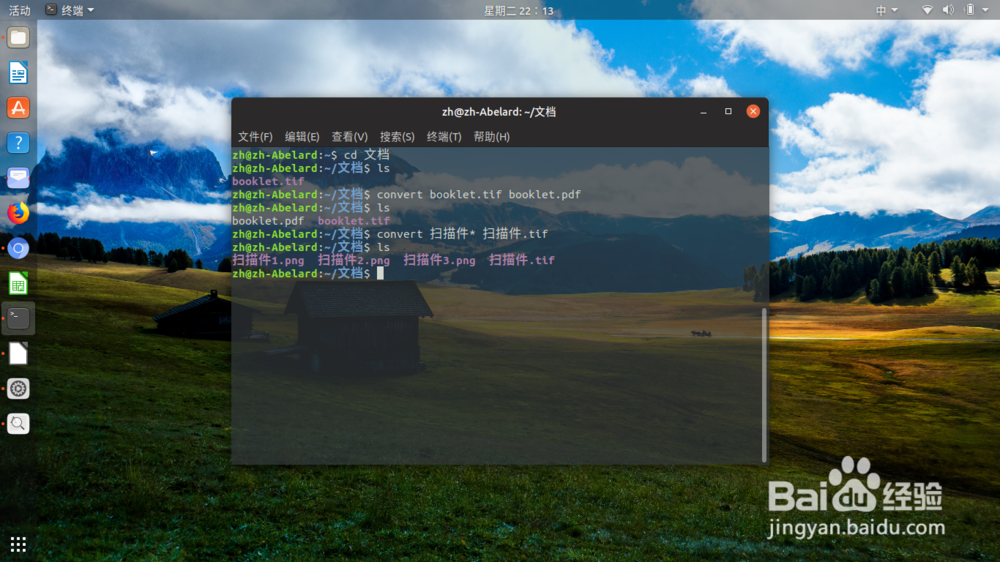Open the 编辑(E) menu

coord(302,137)
